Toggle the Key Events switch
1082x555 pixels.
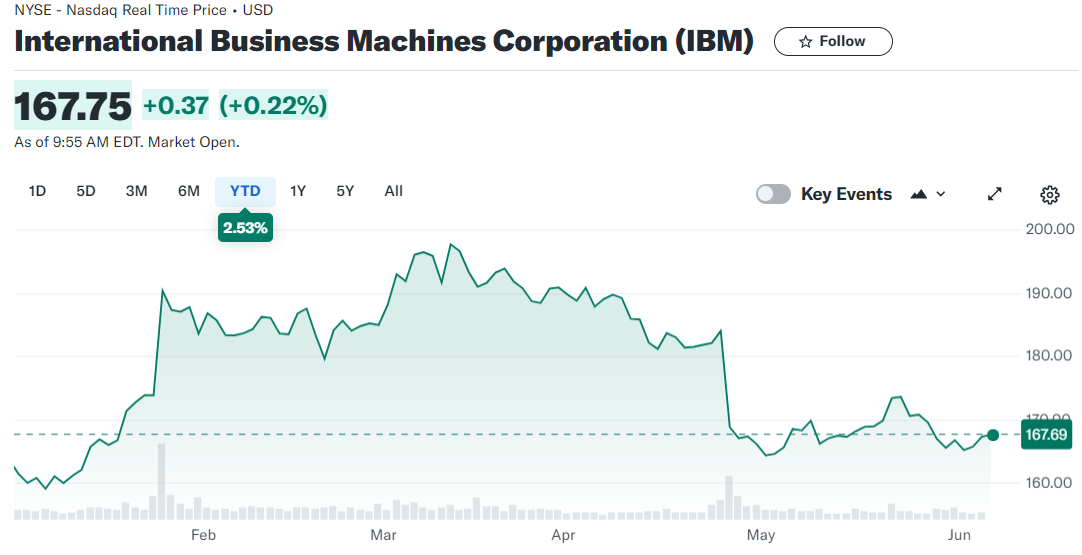pos(773,194)
